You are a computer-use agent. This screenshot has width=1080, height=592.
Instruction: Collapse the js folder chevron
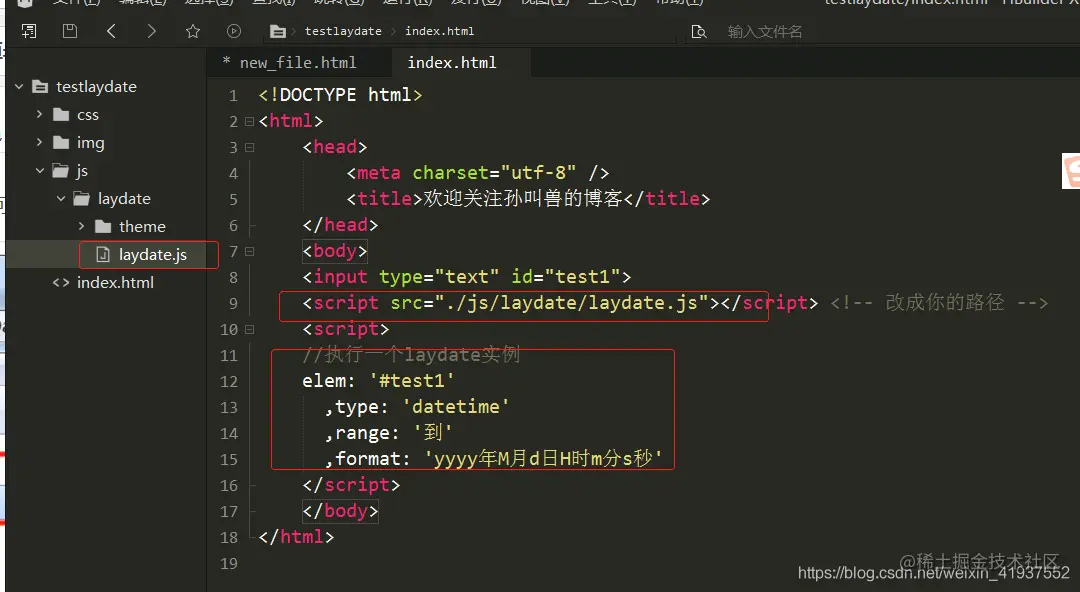pyautogui.click(x=40, y=171)
